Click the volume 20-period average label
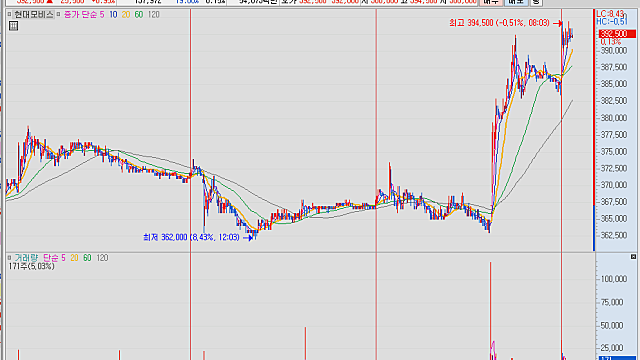 pos(74,258)
